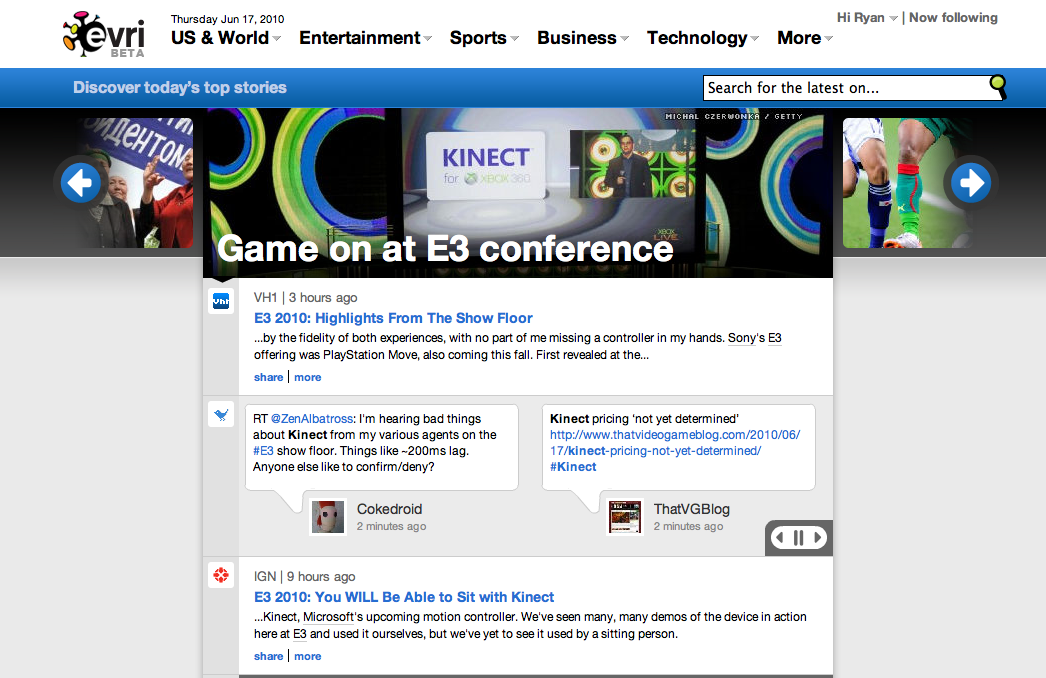The height and width of the screenshot is (678, 1046).
Task: Click the IGN 9 hours ago label
Action: (x=304, y=577)
